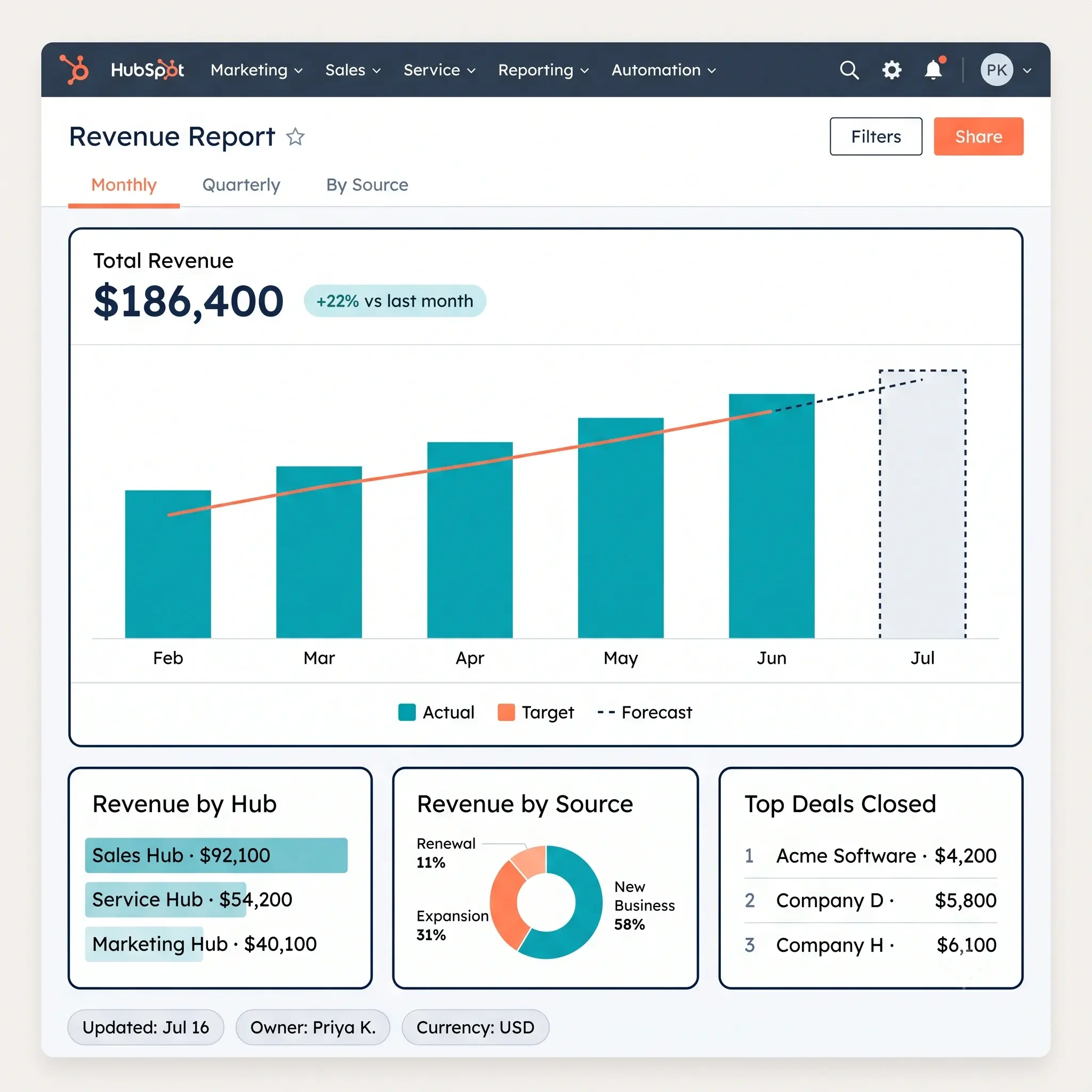Select the Apr revenue bar
This screenshot has height=1092, width=1092.
[x=470, y=540]
